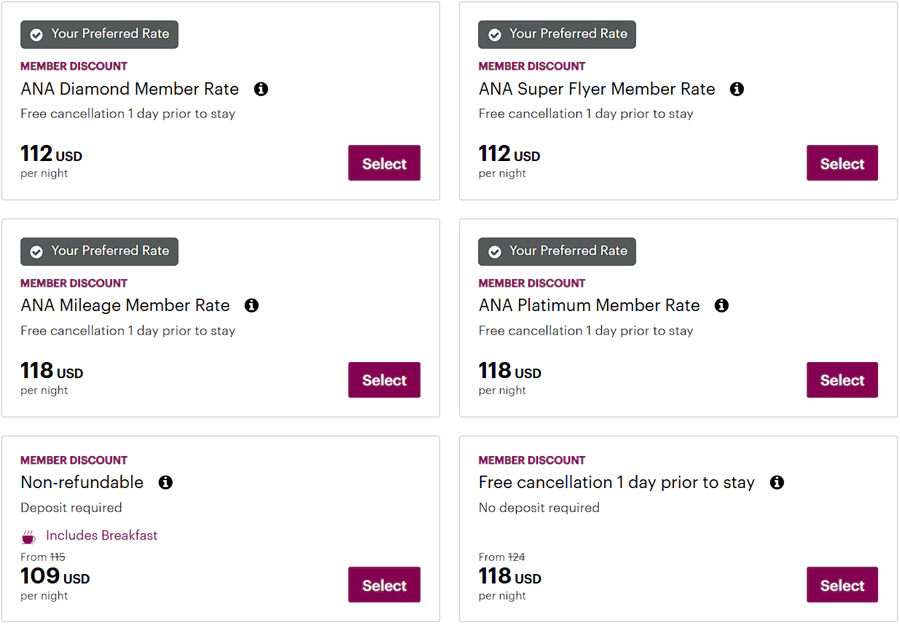Image resolution: width=900 pixels, height=625 pixels.
Task: Click the checkmark on the top-left Preferred Rate badge
Action: [36, 33]
